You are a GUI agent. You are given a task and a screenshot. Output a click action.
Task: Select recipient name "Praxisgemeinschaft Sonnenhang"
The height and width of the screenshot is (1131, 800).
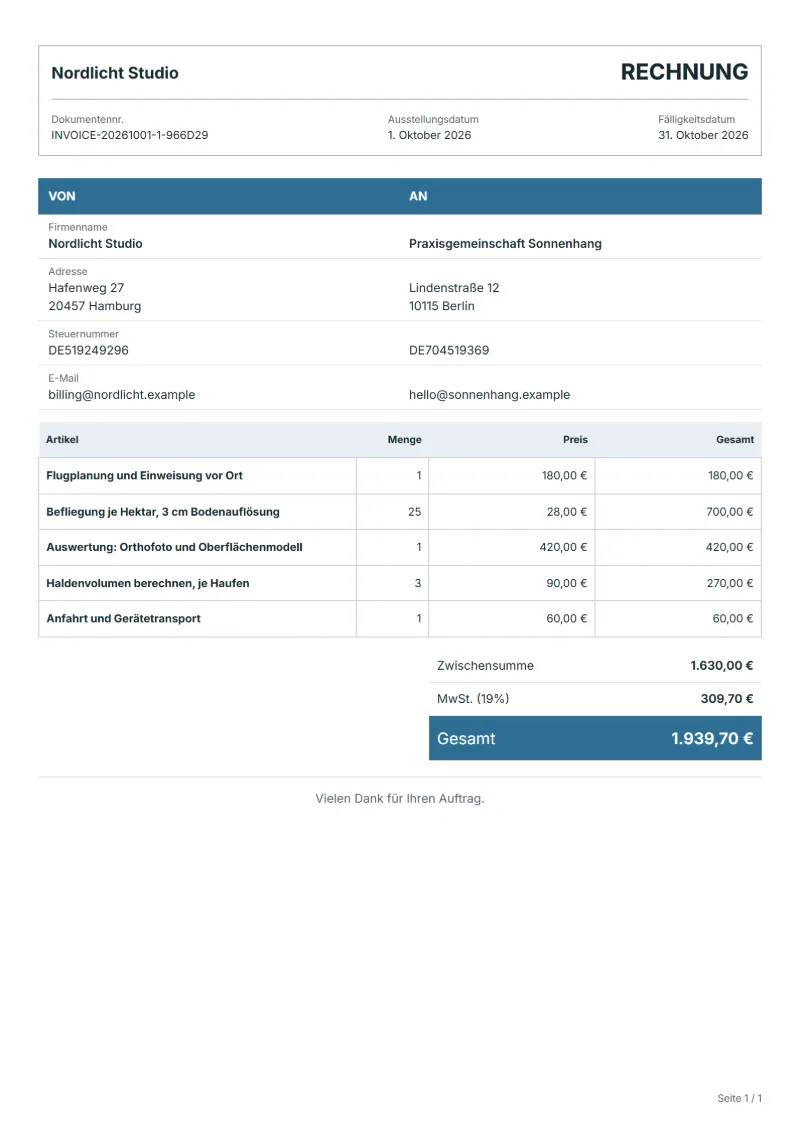[505, 244]
